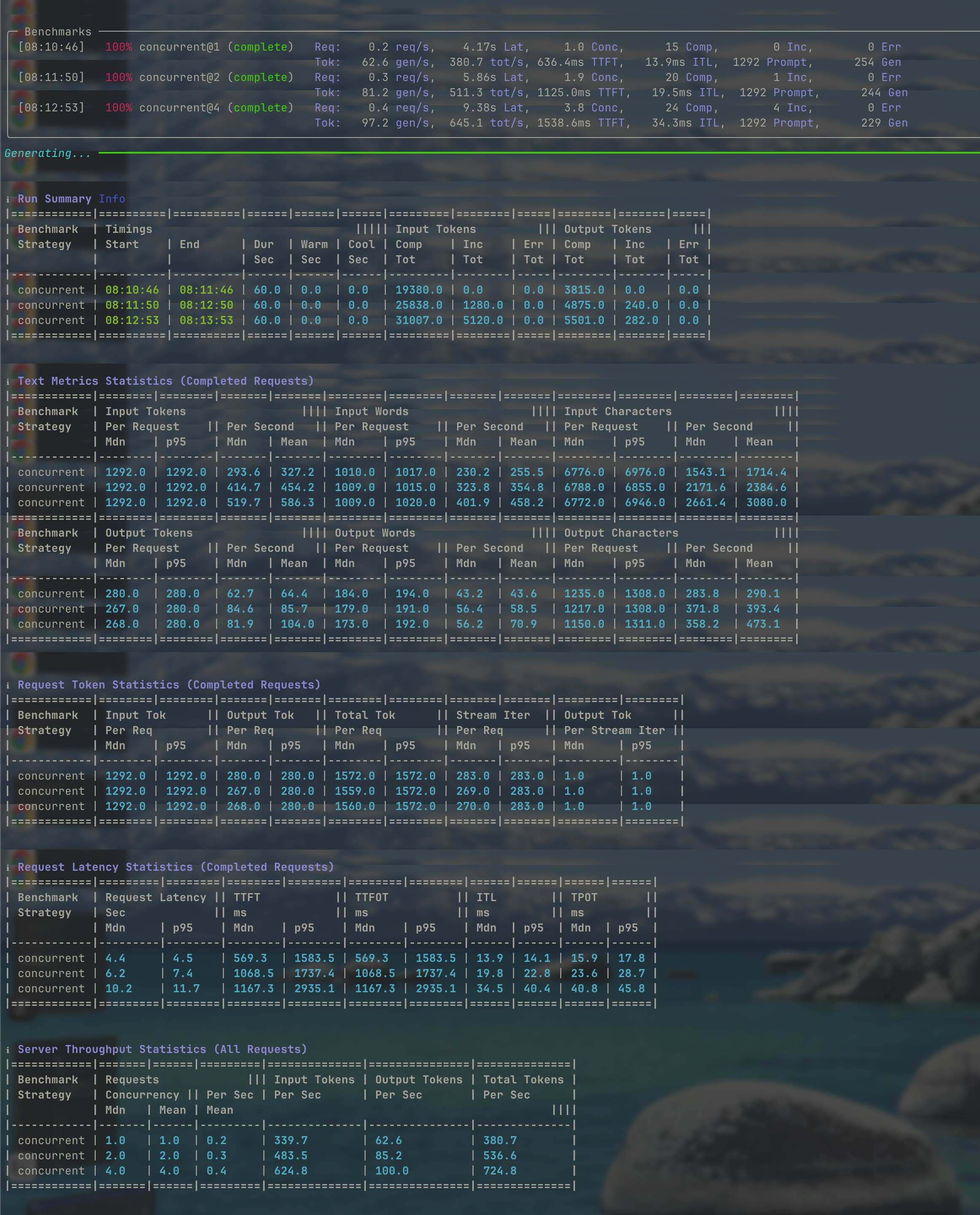Viewport: 980px width, 1215px height.
Task: Click incomplete input tokens 5120.0
Action: click(483, 320)
